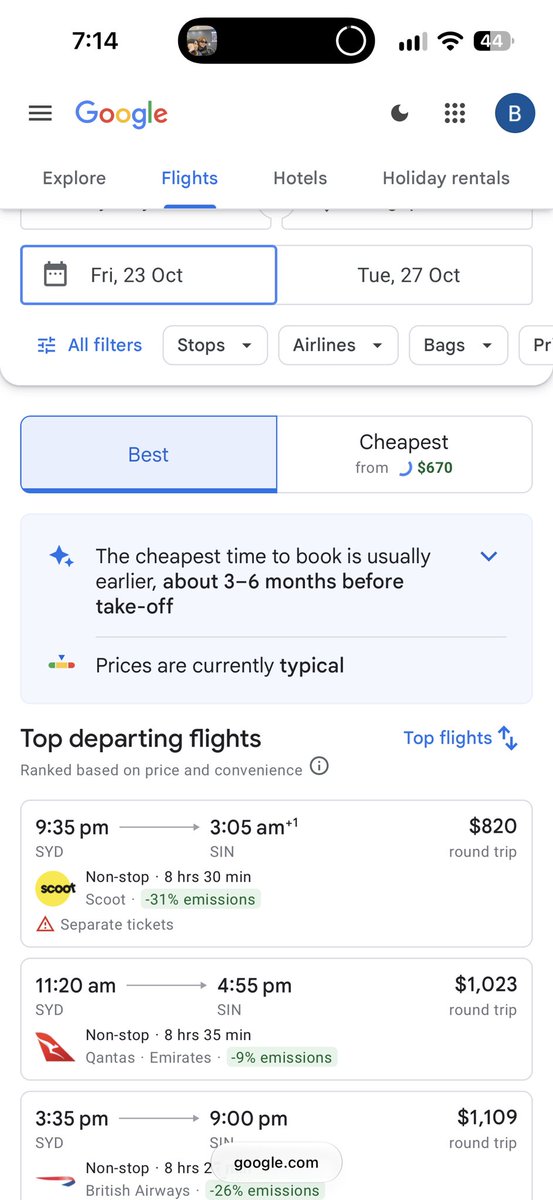Expand the Stops filter dropdown

(x=215, y=345)
